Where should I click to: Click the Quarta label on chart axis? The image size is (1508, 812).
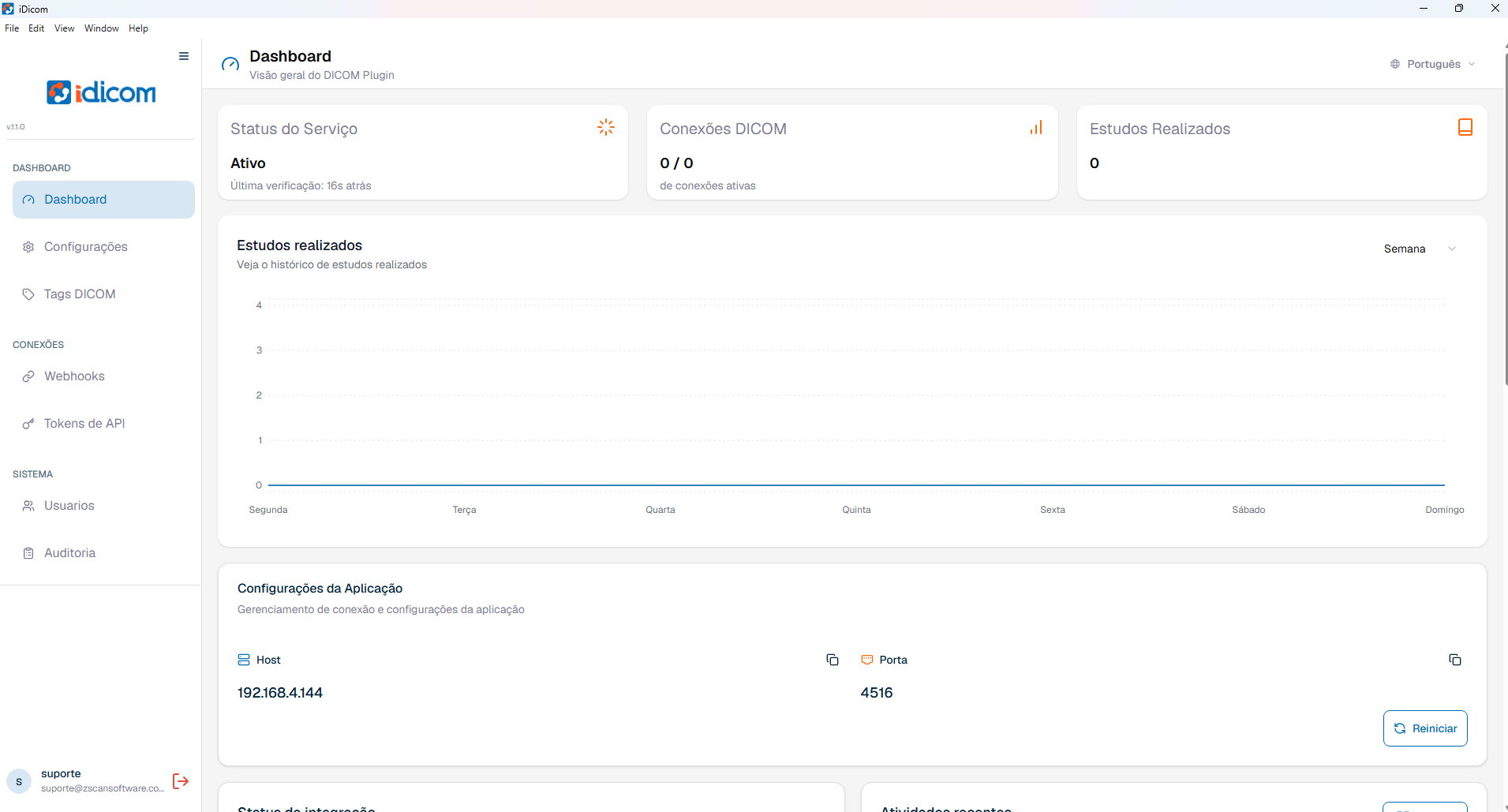coord(660,510)
